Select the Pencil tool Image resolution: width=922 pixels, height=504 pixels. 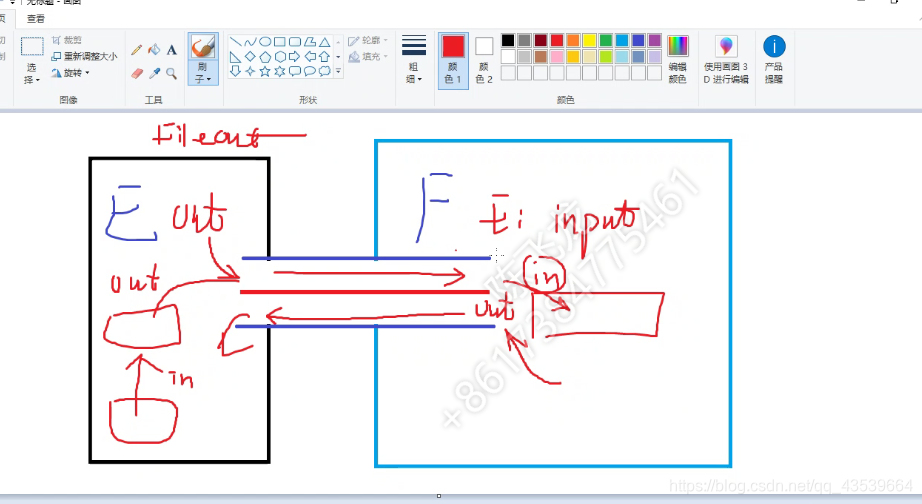[136, 50]
